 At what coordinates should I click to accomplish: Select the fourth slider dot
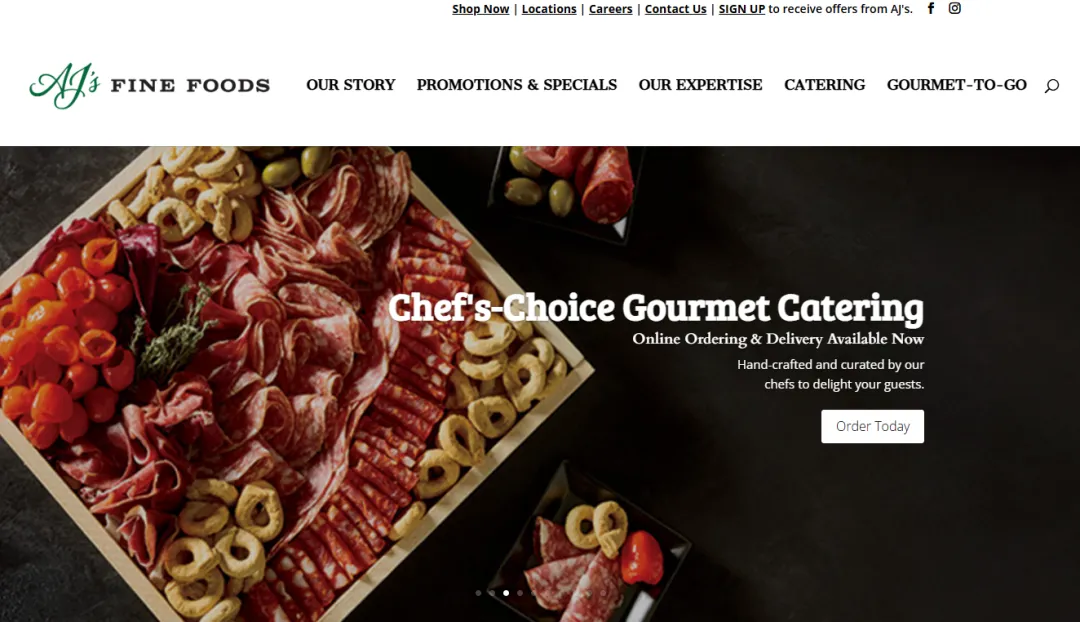click(520, 593)
